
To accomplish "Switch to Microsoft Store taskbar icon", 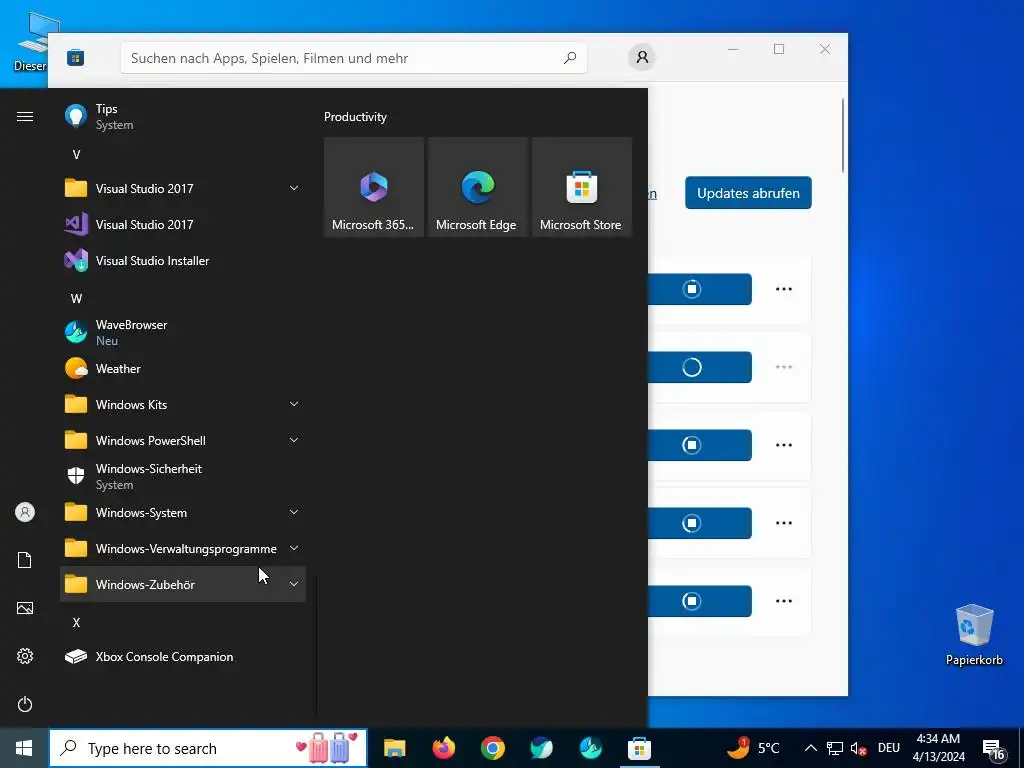I will pos(639,748).
